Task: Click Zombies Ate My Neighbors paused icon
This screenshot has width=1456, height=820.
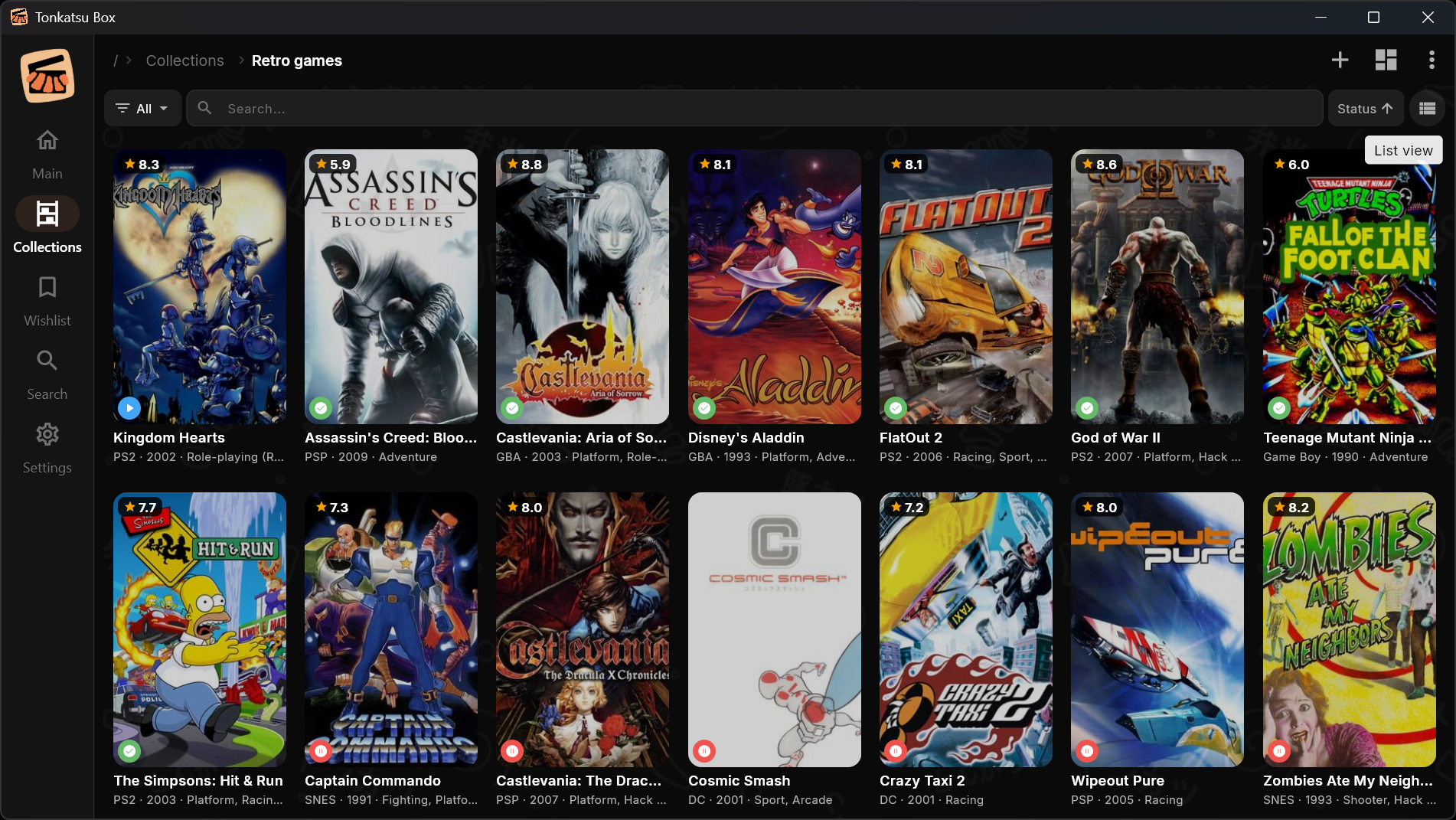Action: coord(1279,751)
